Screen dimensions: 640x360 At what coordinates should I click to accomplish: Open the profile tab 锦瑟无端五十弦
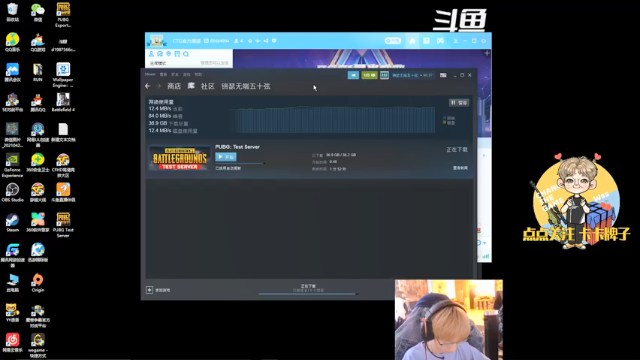pyautogui.click(x=246, y=86)
